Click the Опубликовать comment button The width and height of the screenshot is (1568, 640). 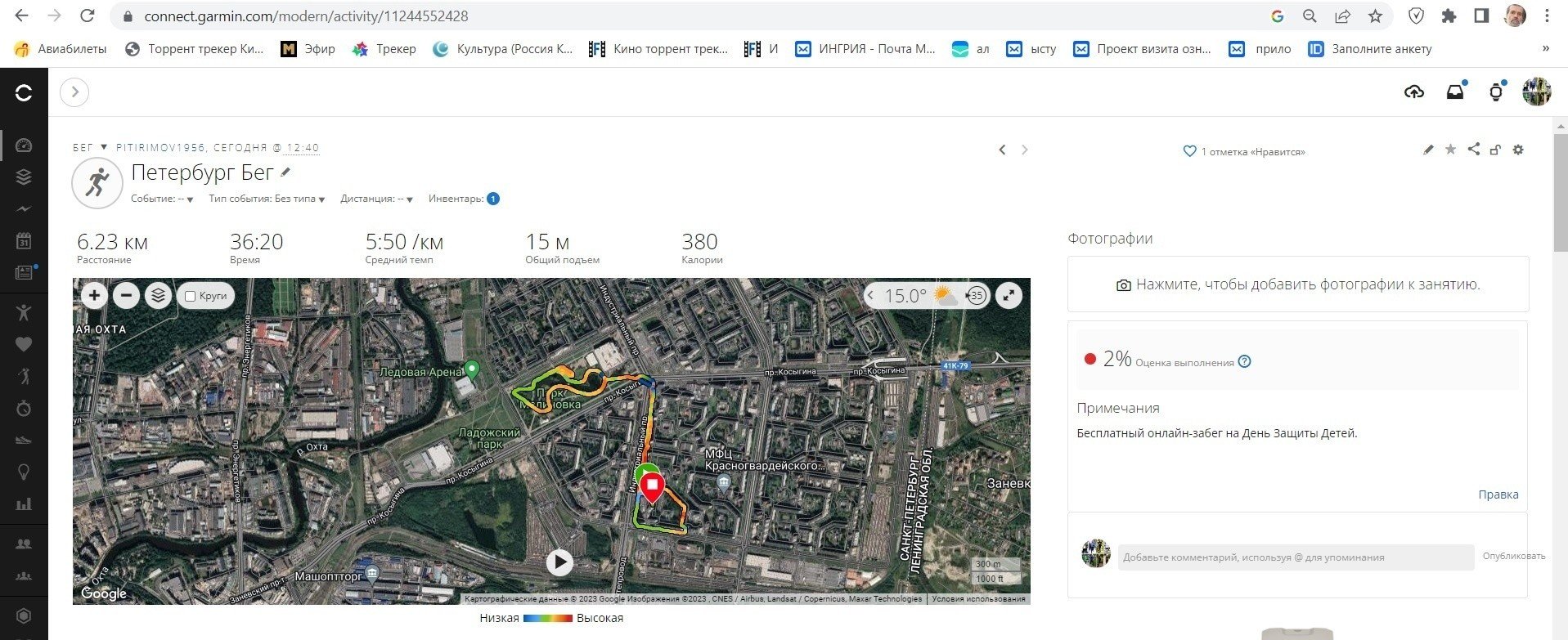[x=1514, y=556]
